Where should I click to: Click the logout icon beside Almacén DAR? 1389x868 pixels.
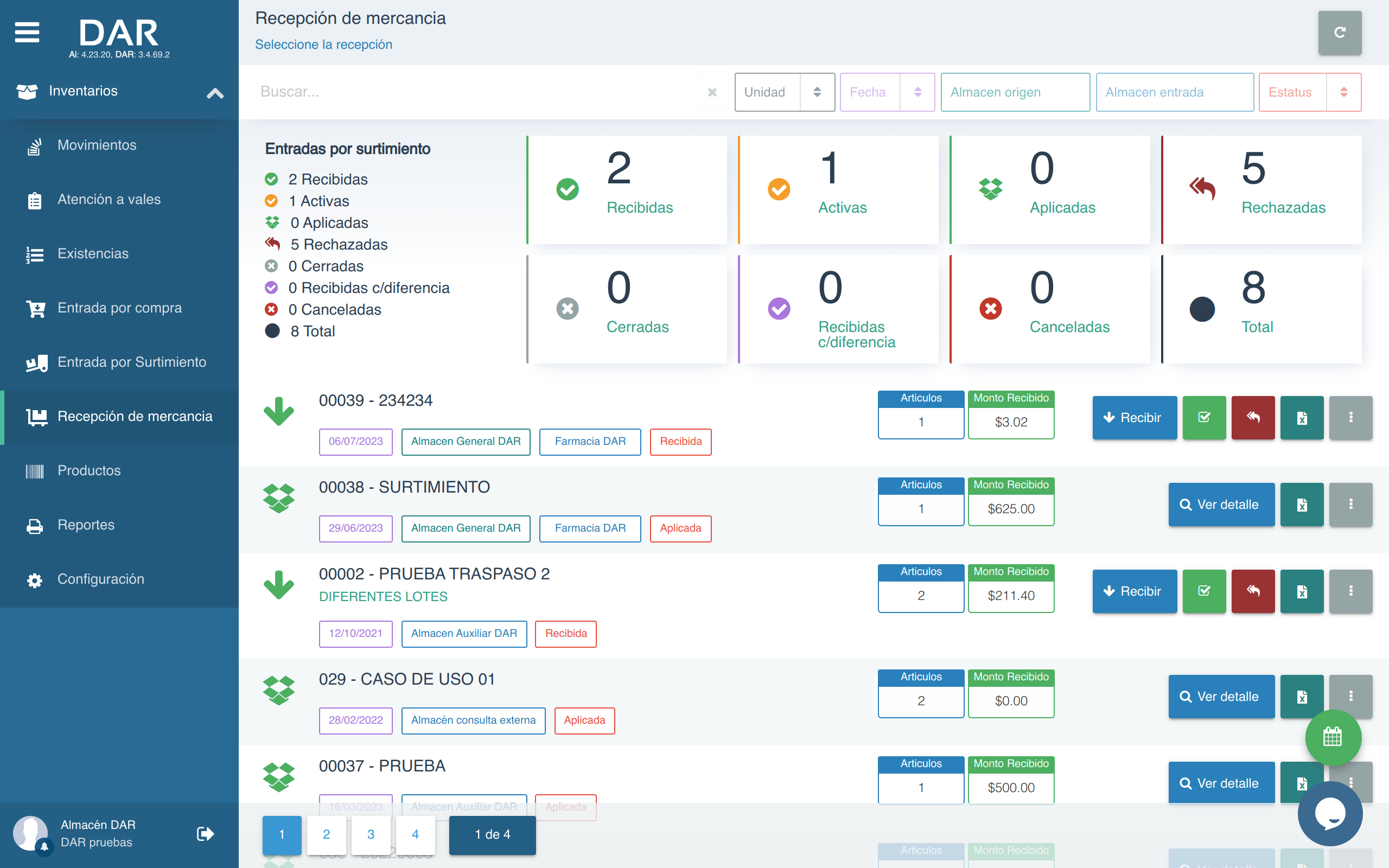[x=205, y=834]
